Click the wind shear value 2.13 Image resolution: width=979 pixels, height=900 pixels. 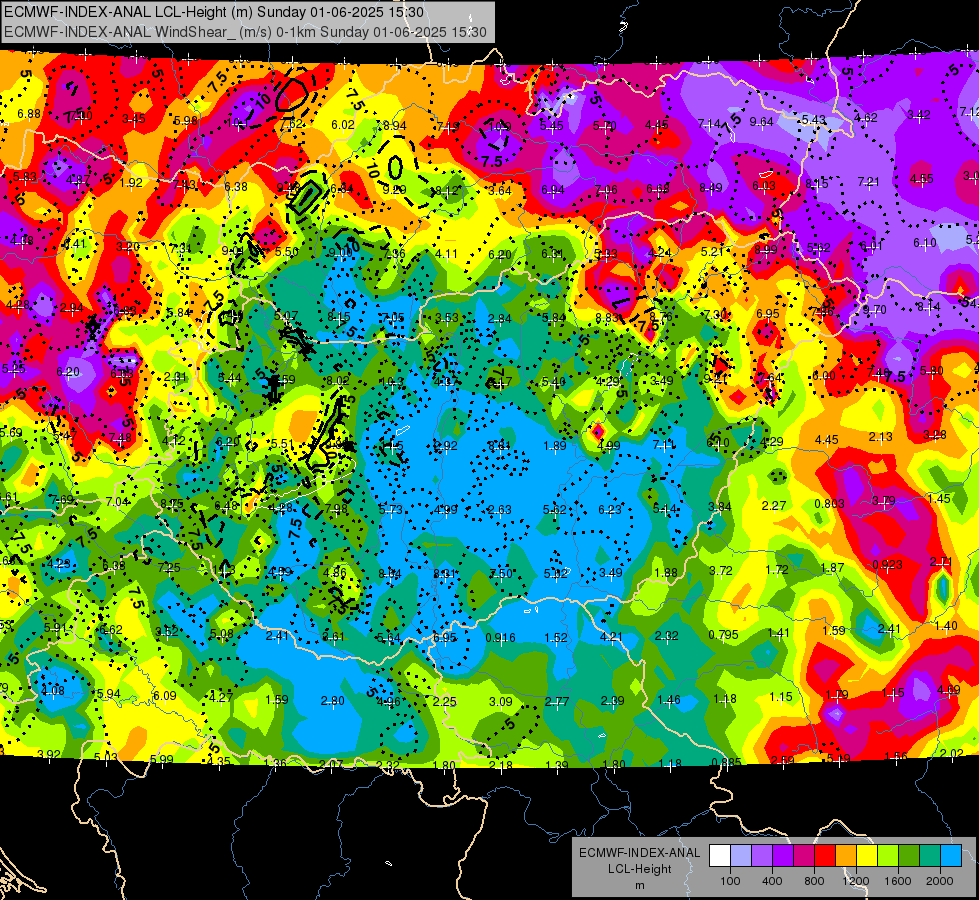coord(880,437)
